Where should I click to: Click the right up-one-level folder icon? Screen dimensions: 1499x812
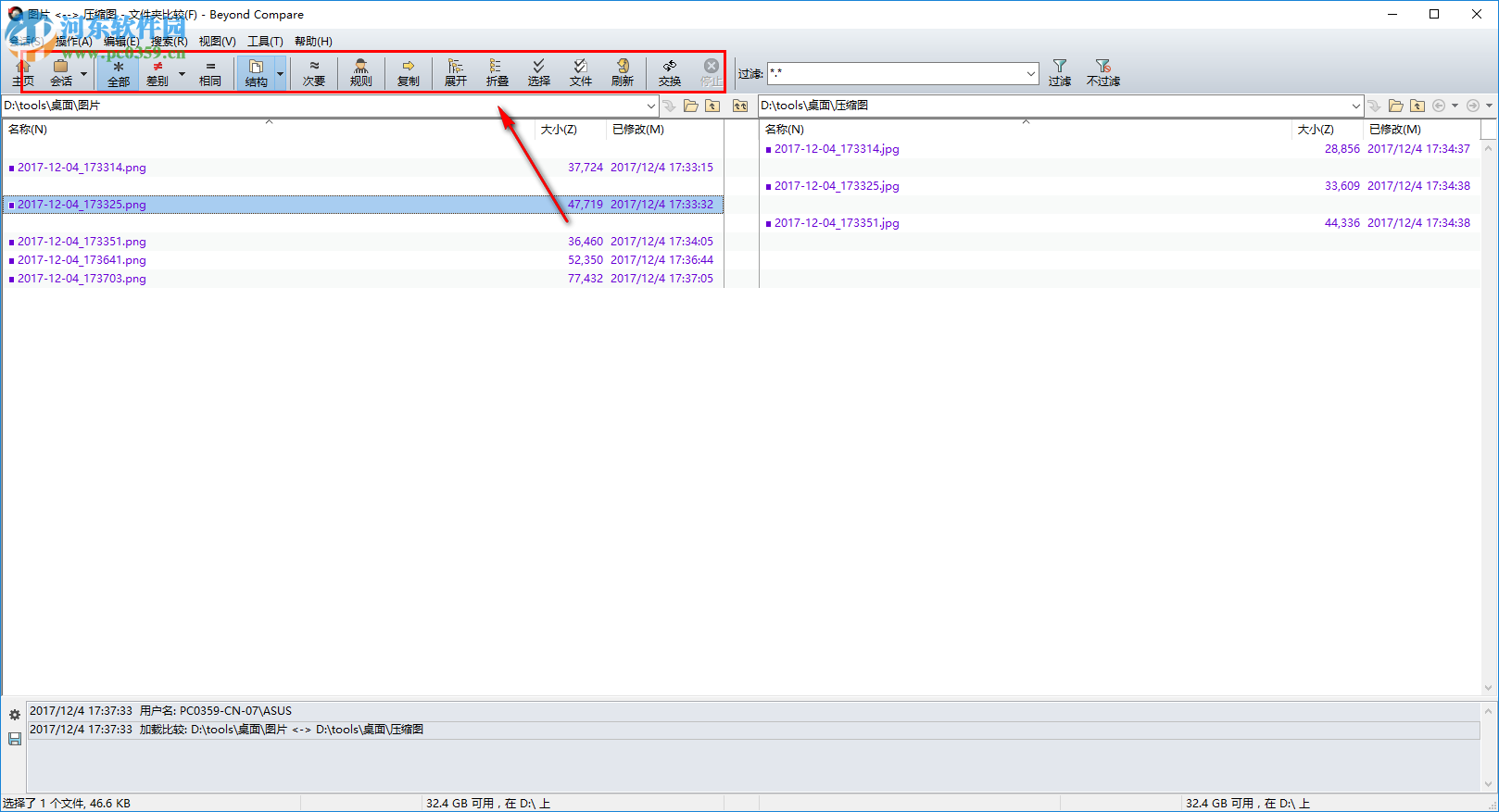pos(1417,106)
